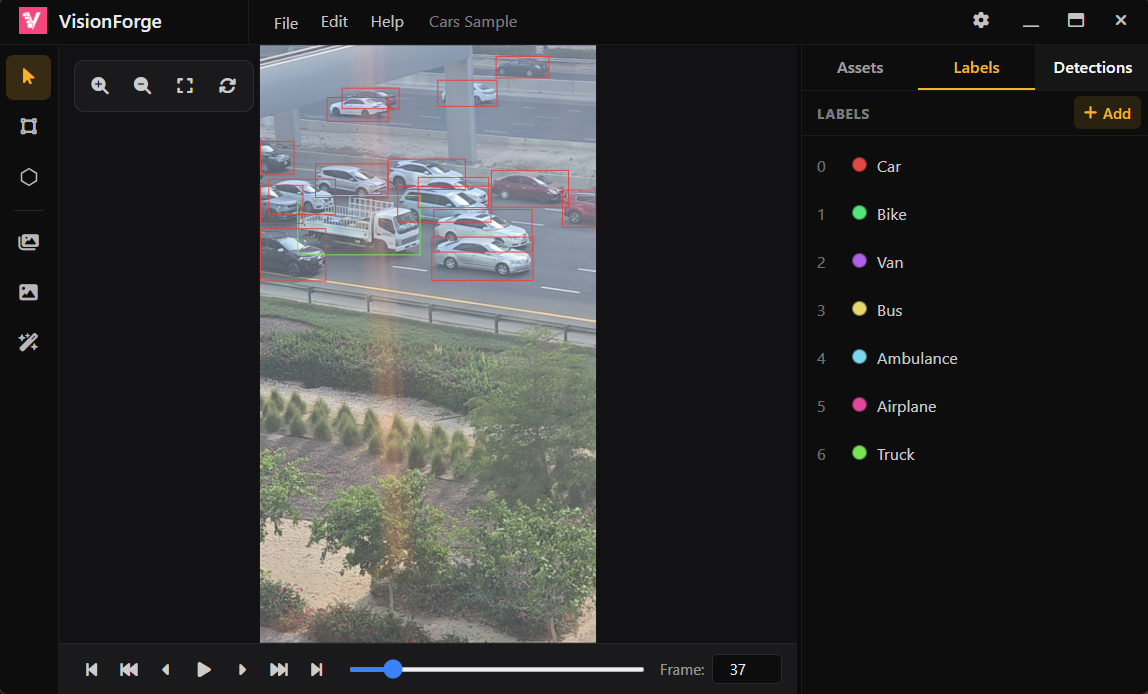Select the Truck label text
Image resolution: width=1148 pixels, height=694 pixels.
point(895,454)
